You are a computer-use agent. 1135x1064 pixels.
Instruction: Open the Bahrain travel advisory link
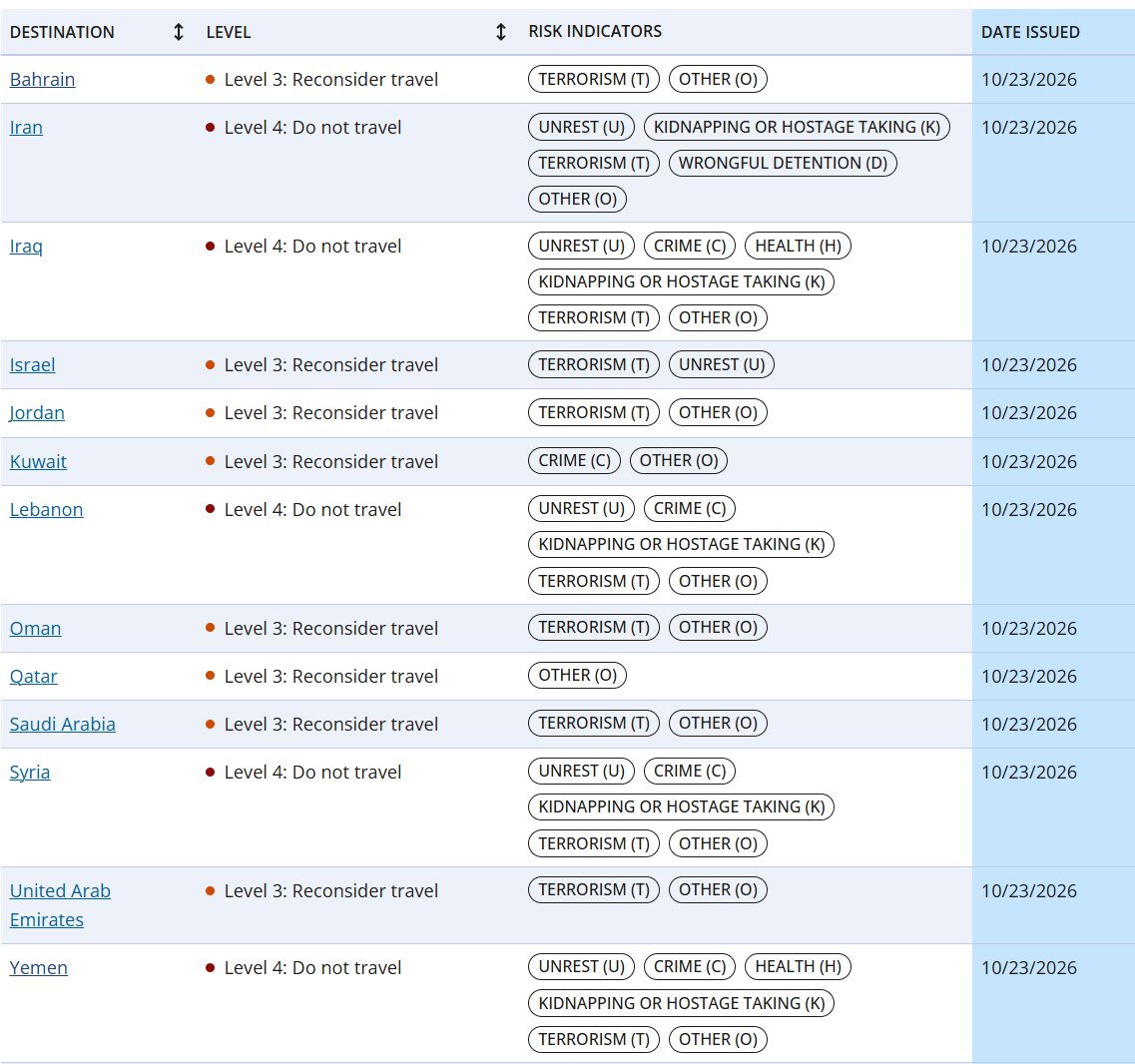[42, 80]
